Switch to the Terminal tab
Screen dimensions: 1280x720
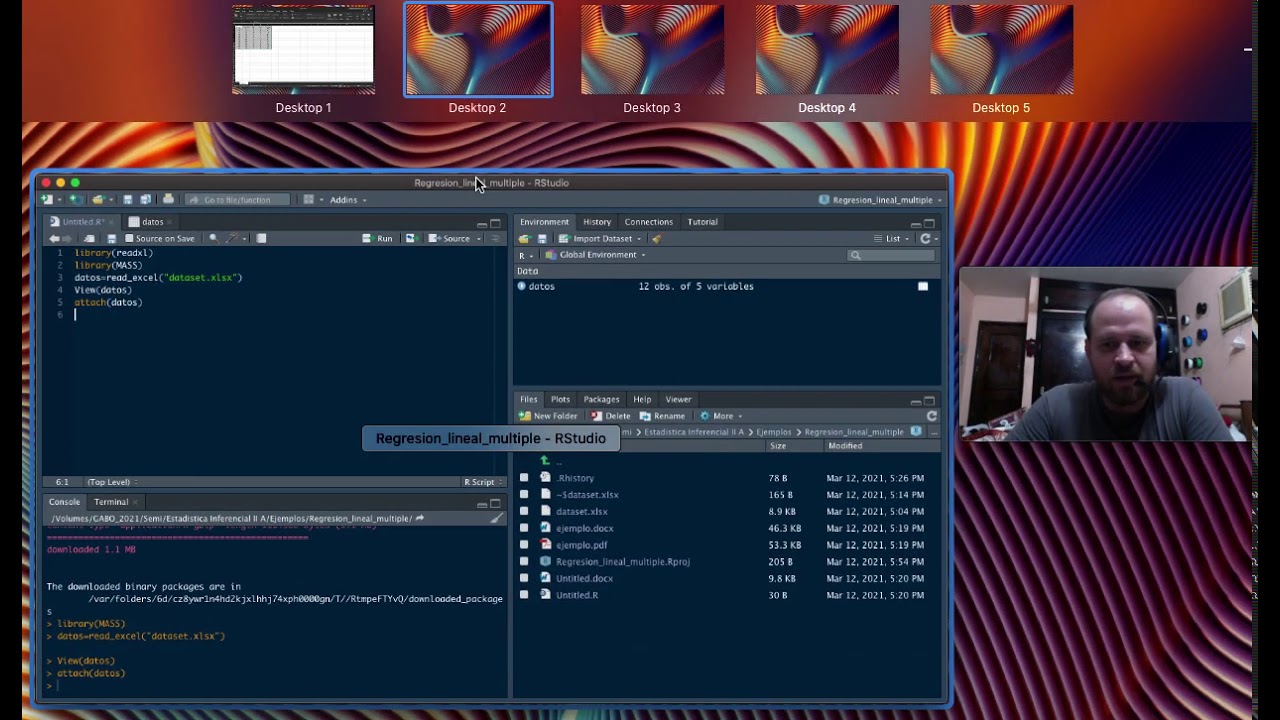point(111,502)
